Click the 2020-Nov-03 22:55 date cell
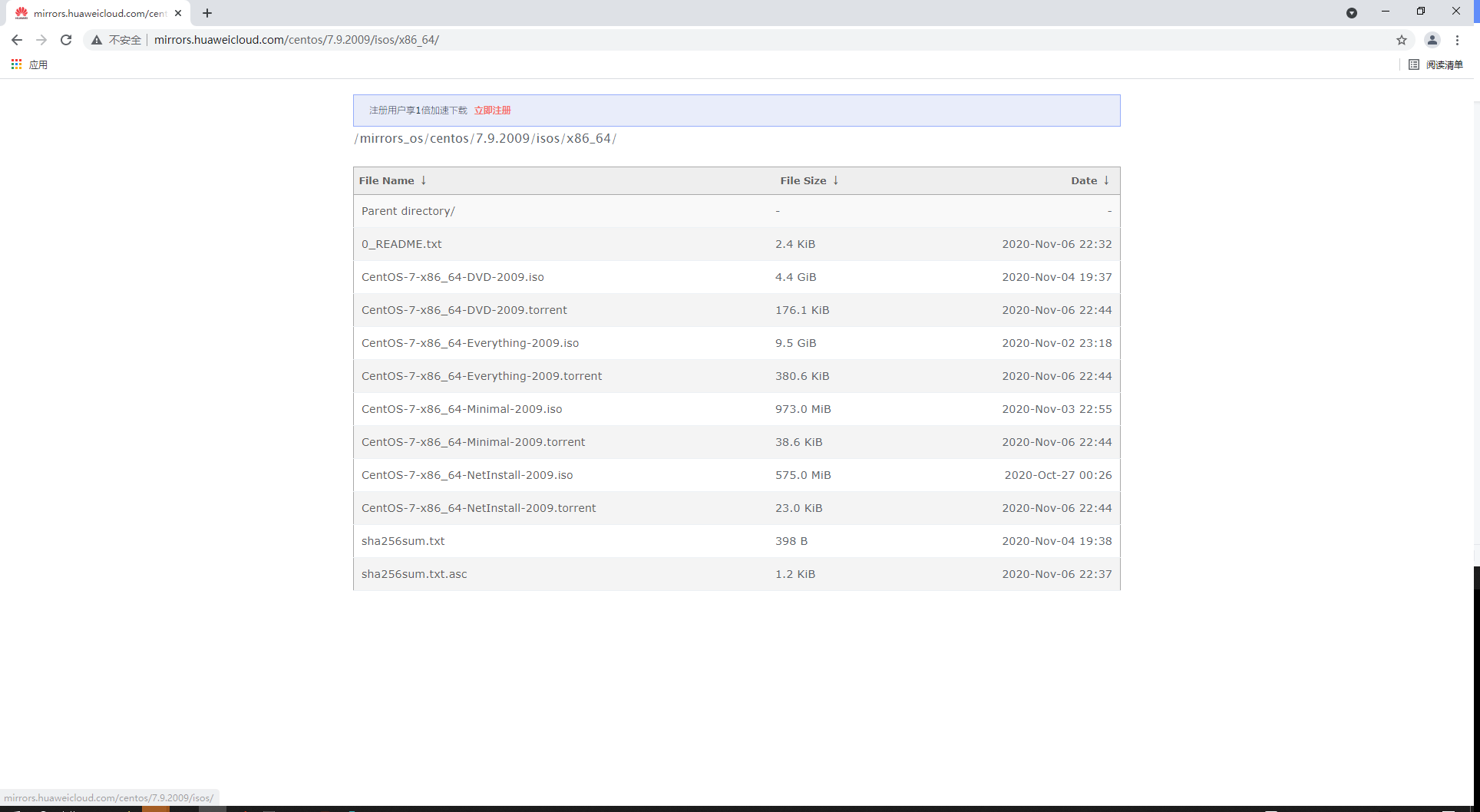Viewport: 1480px width, 812px height. (1057, 409)
